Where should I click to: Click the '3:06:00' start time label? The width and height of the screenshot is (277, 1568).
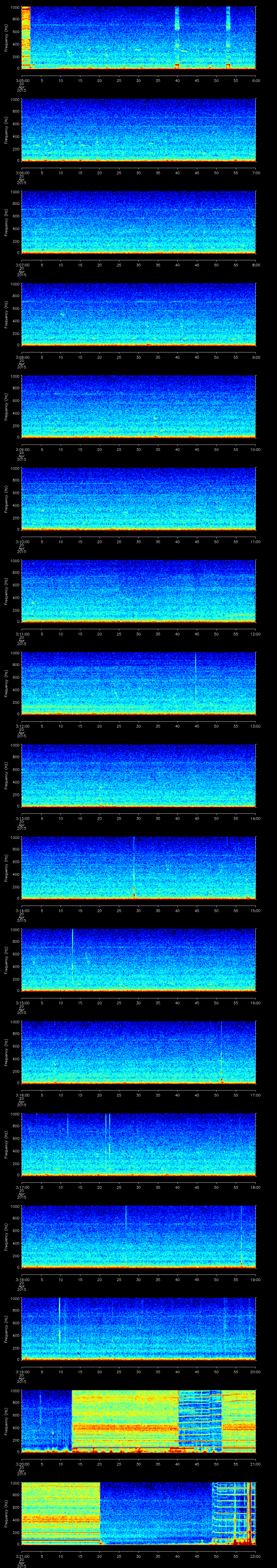21,173
